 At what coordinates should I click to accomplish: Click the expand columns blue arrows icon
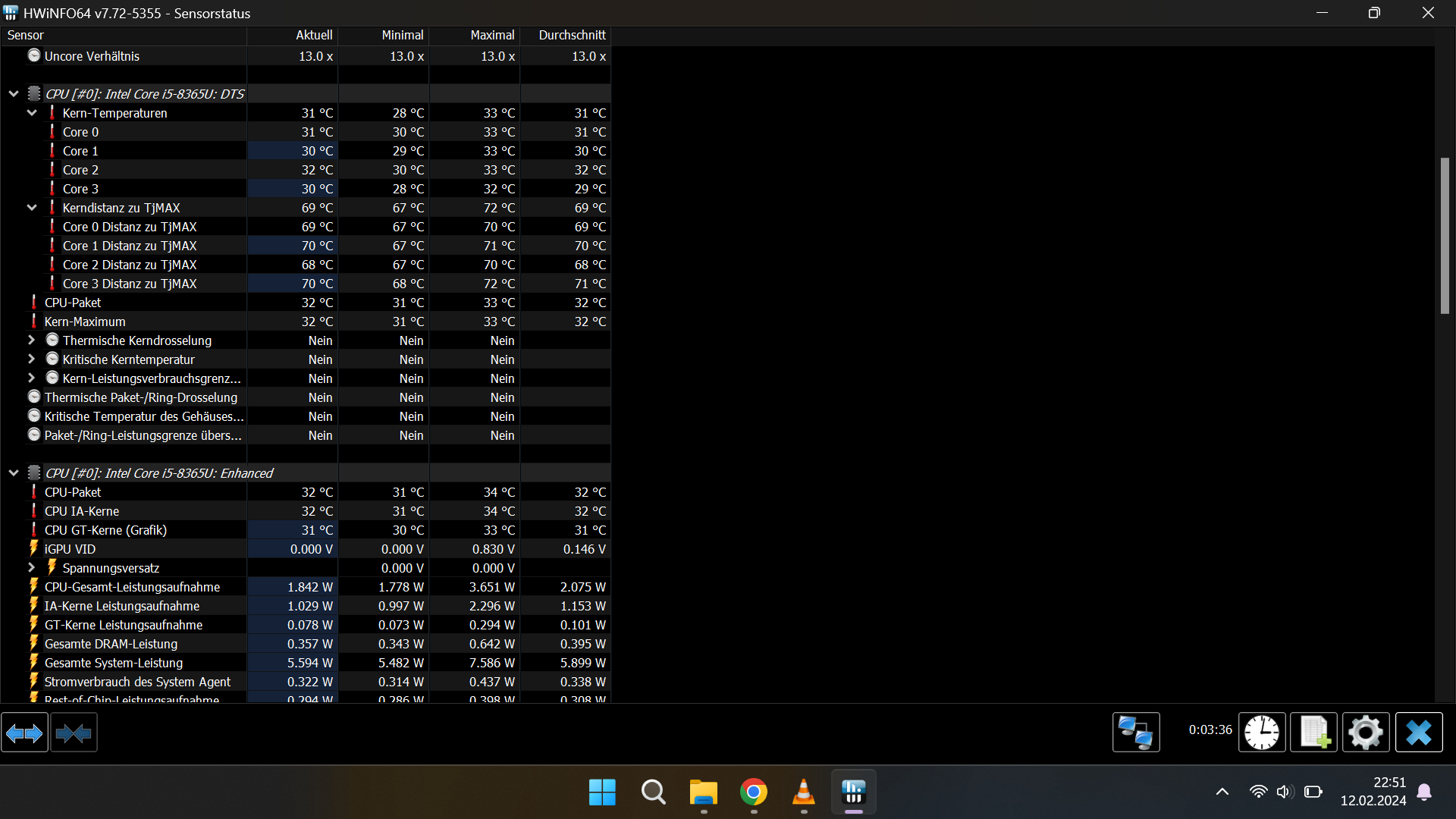[24, 733]
